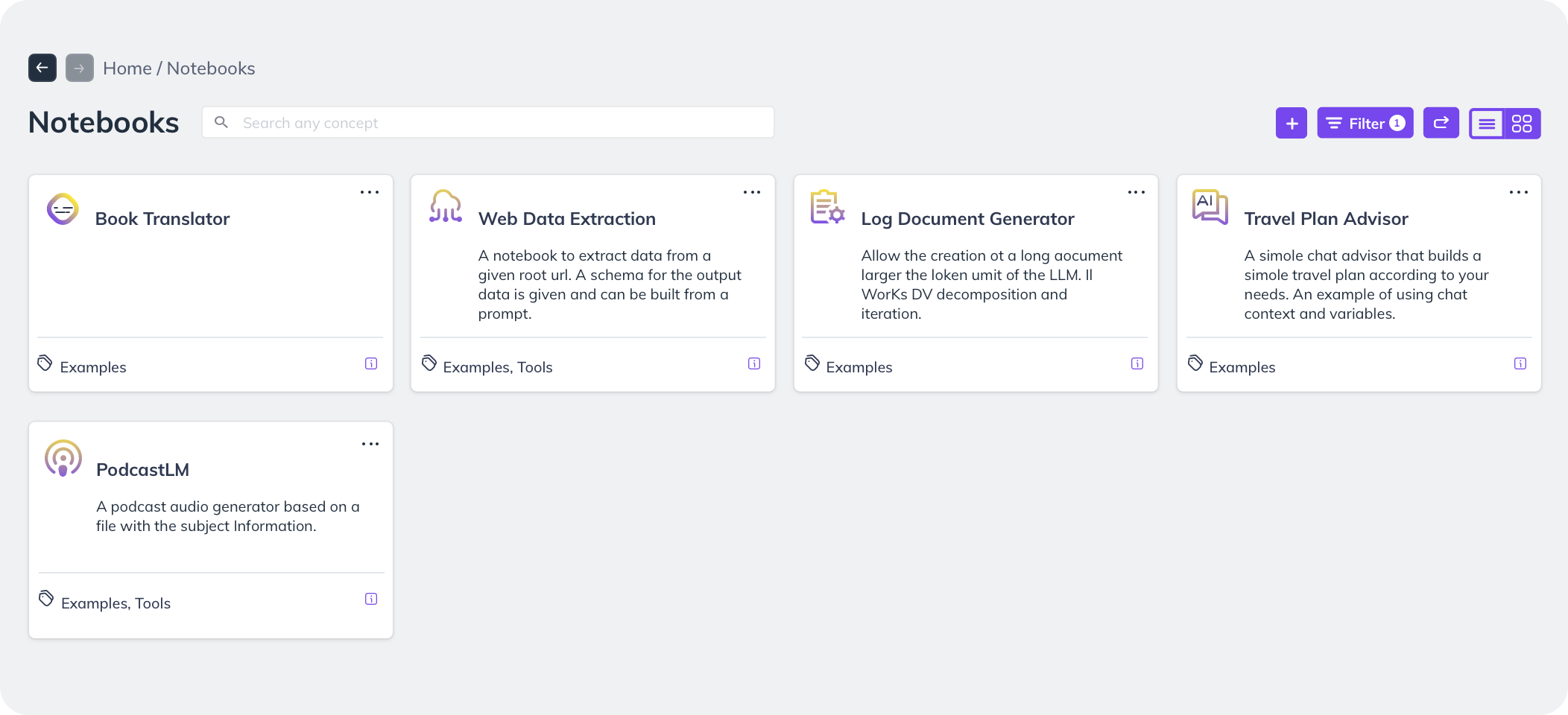Open the three-dot menu on Book Translator
The height and width of the screenshot is (715, 1568).
coord(370,192)
